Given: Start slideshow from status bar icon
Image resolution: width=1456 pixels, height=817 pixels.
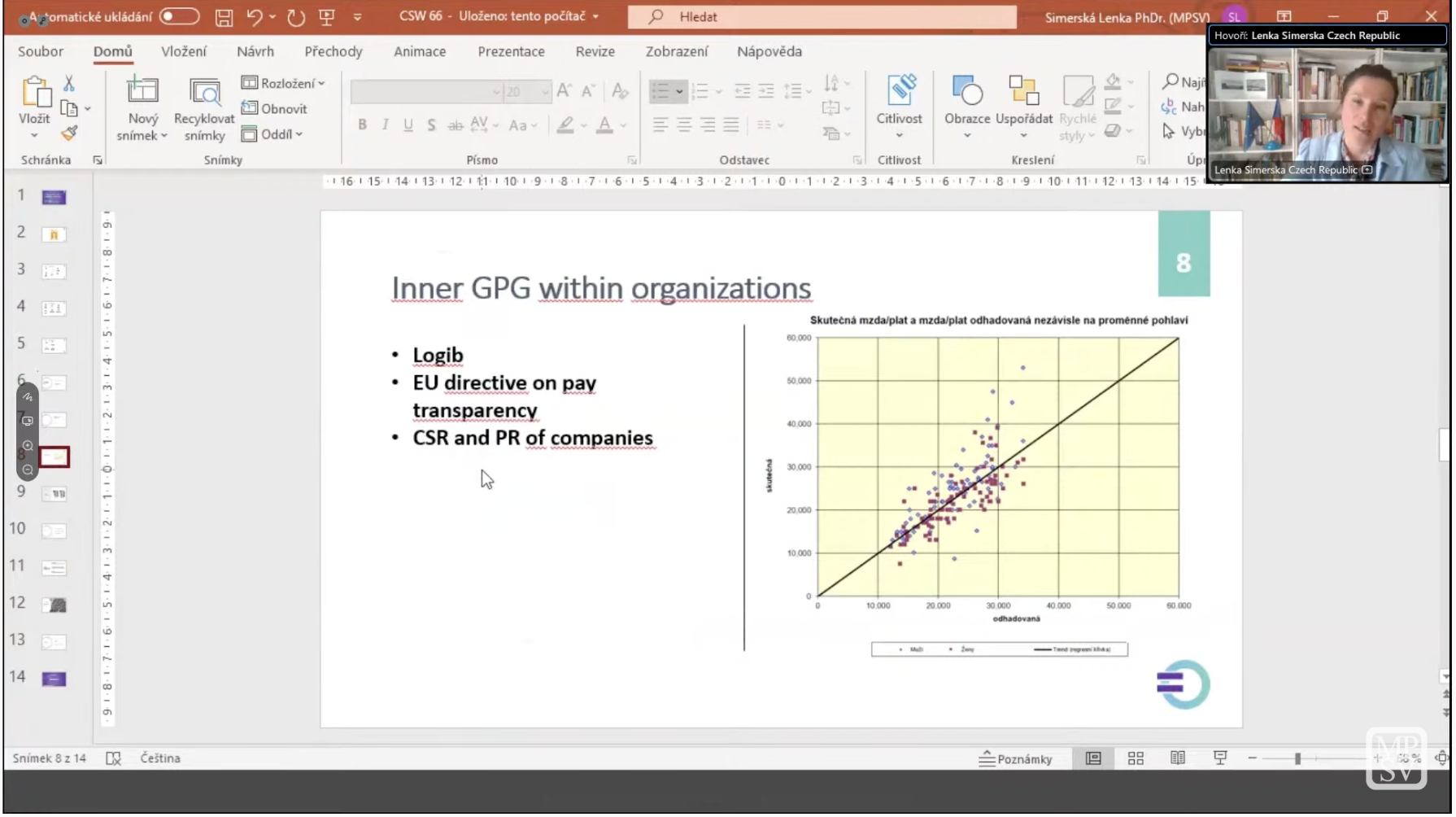Looking at the screenshot, I should tap(1219, 758).
